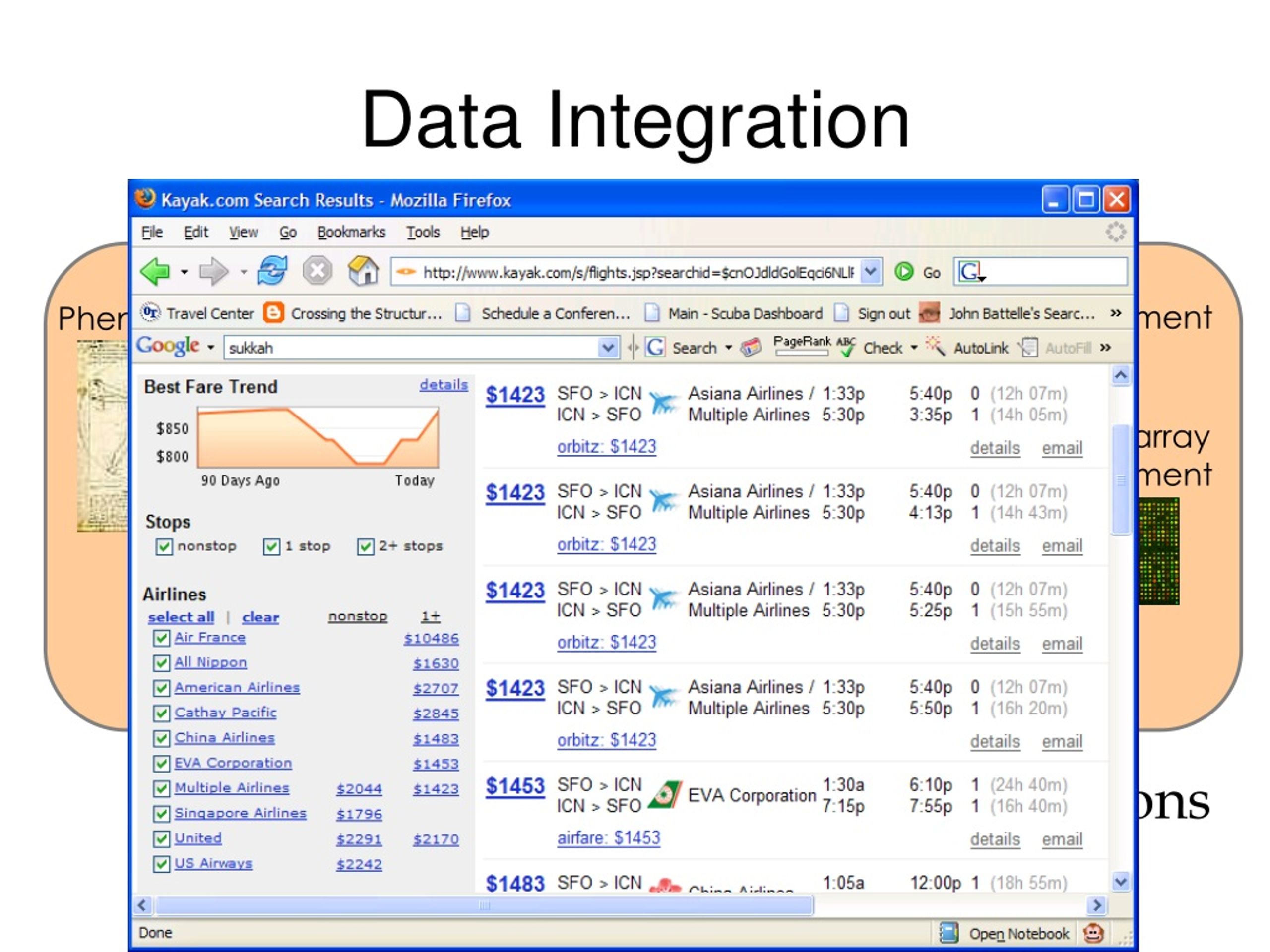Open the 'Main - Scuba Dashboard' bookmark
Screen dimensions: 1270x952
pos(734,313)
